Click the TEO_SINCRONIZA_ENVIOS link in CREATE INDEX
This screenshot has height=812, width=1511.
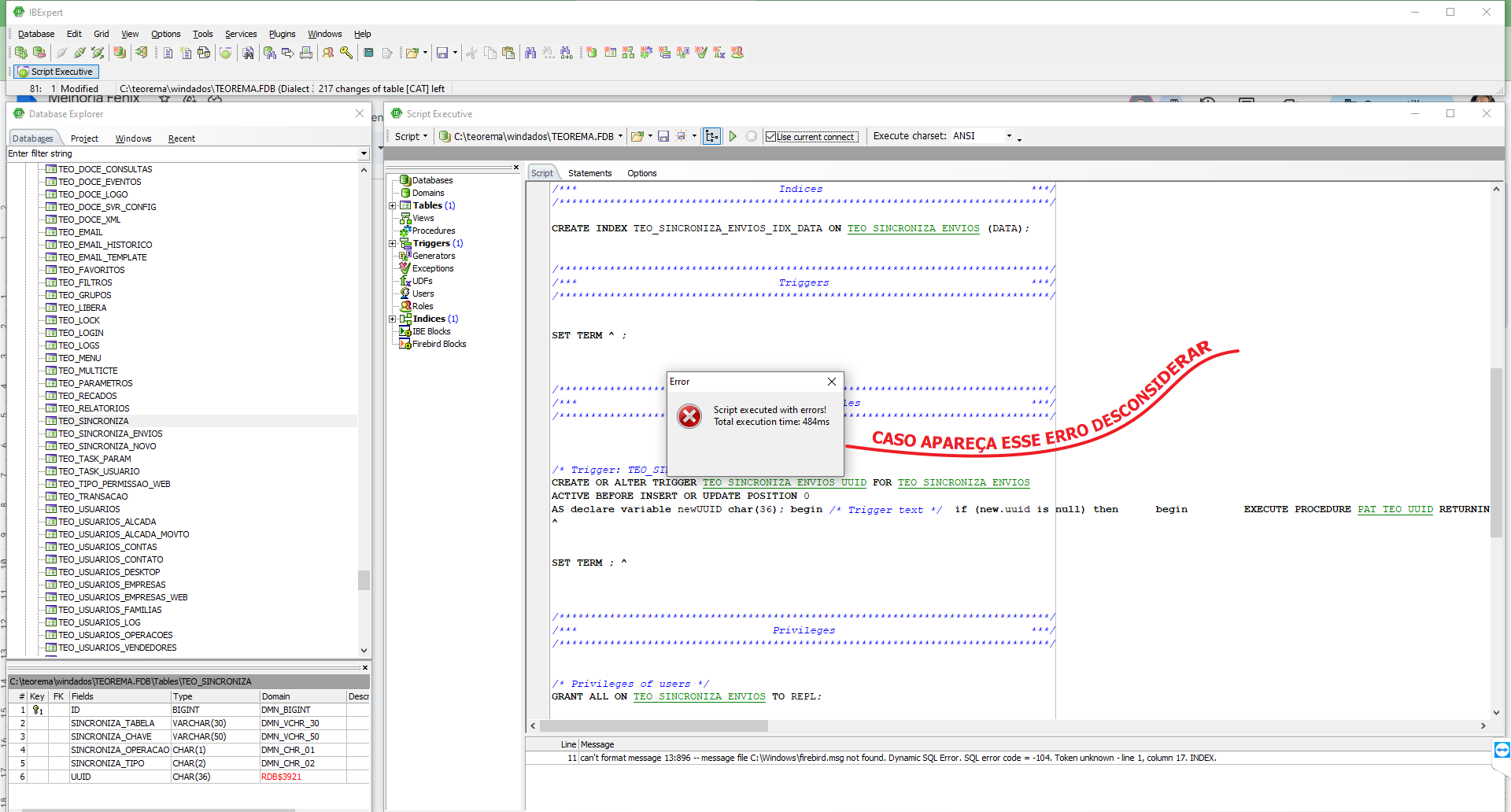coord(913,228)
